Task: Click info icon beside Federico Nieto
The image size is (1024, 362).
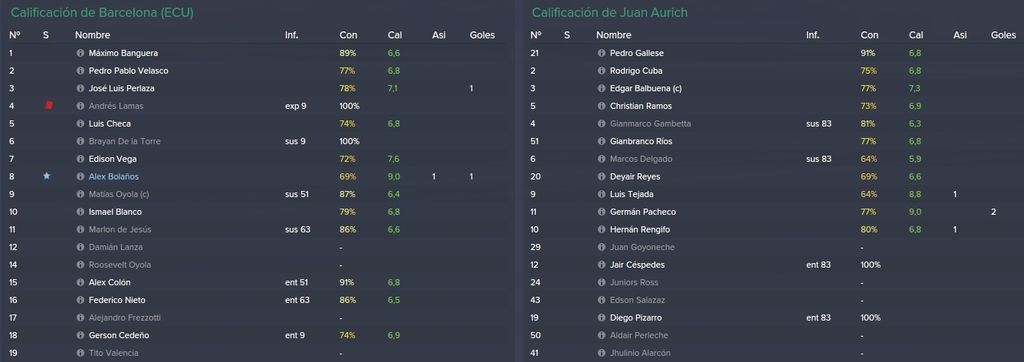Action: 80,300
